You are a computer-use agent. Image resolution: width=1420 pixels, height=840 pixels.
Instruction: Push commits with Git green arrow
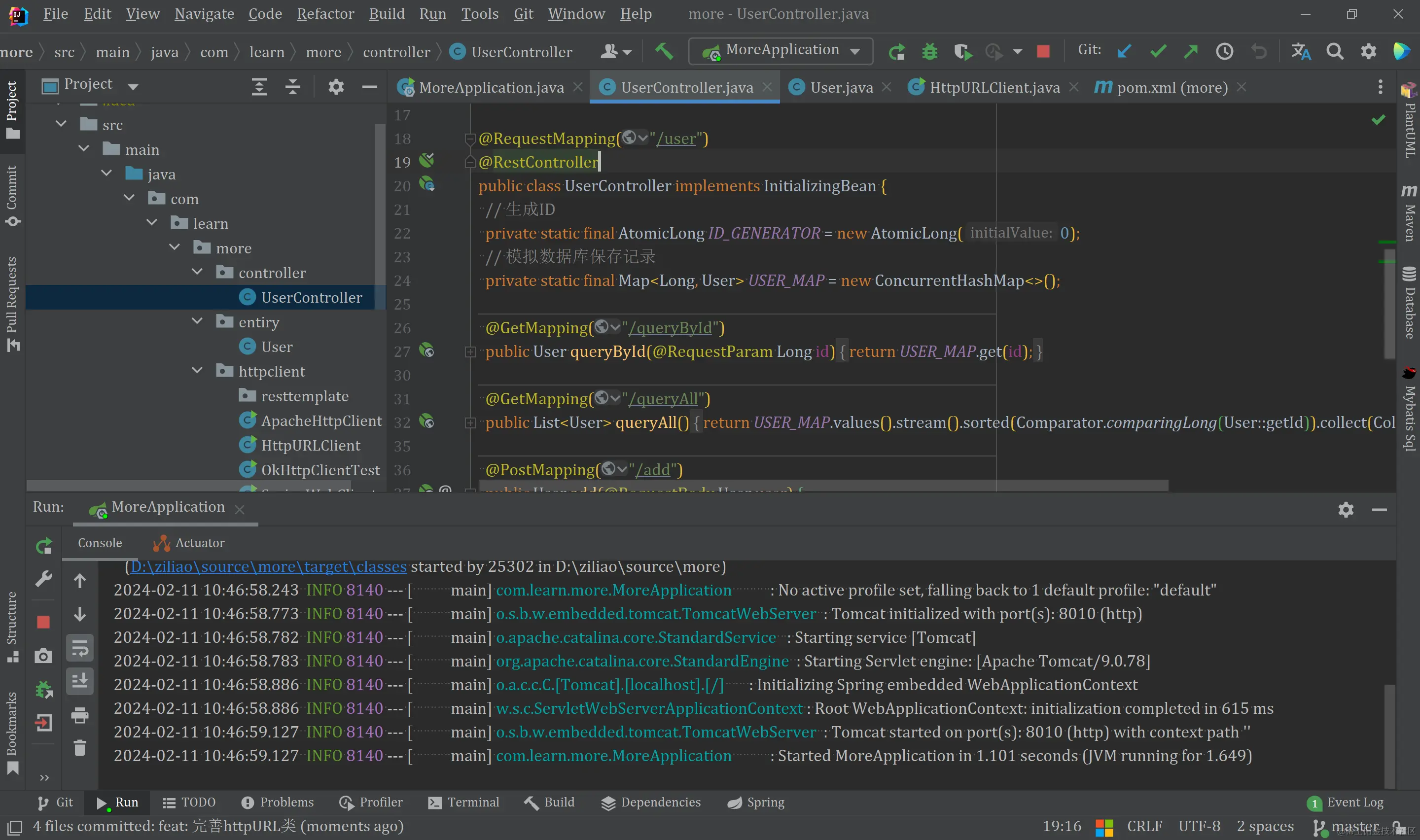click(x=1191, y=51)
